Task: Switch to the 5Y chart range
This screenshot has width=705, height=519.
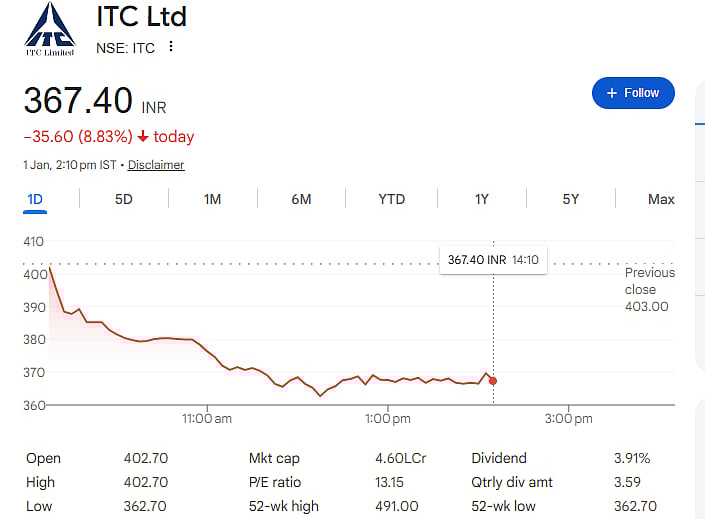Action: tap(570, 199)
